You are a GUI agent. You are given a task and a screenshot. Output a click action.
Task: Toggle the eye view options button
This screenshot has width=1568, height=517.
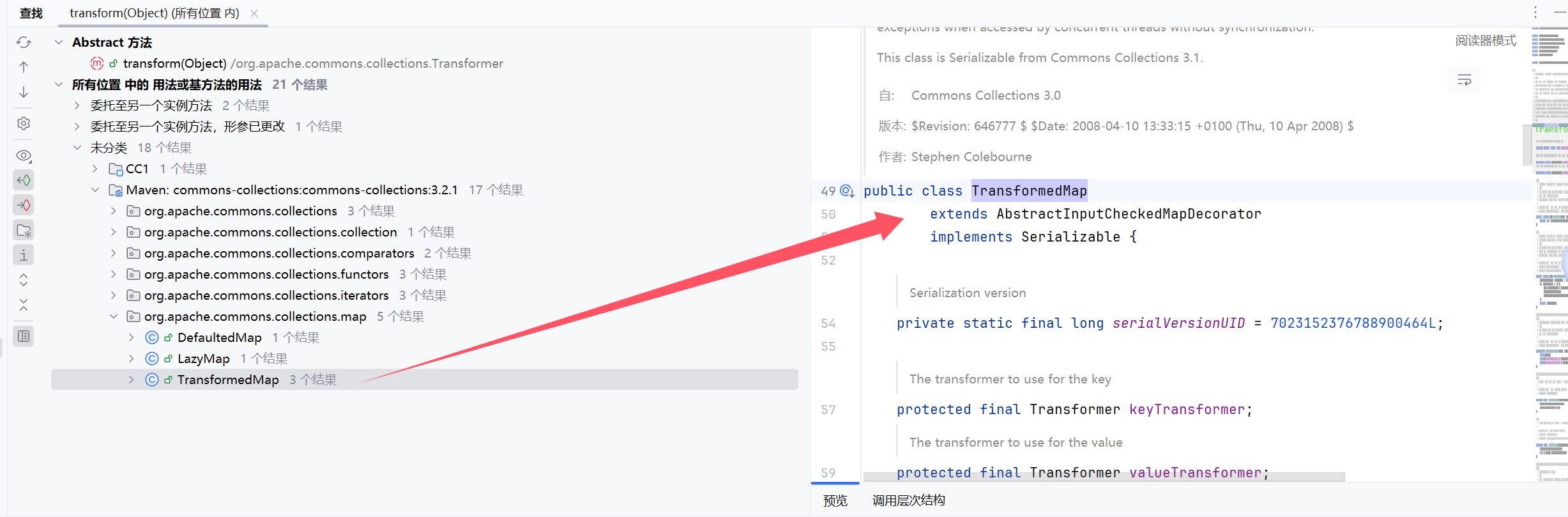pos(24,155)
